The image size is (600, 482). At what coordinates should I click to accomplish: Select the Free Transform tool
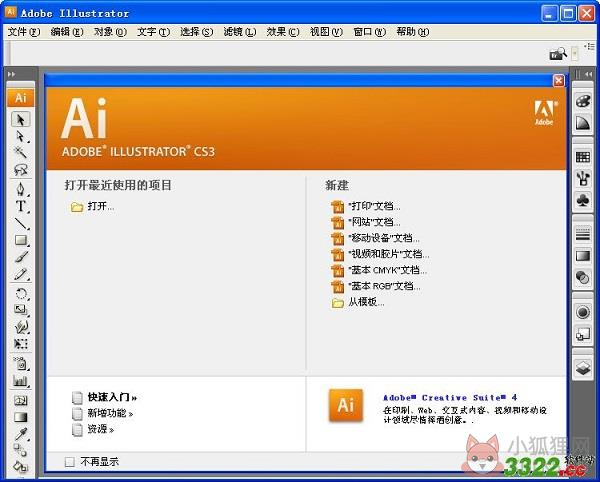(21, 344)
